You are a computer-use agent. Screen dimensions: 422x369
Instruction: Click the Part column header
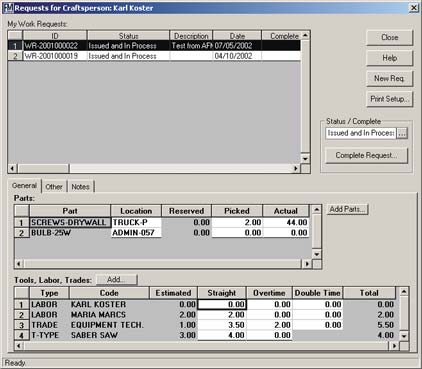coord(70,211)
